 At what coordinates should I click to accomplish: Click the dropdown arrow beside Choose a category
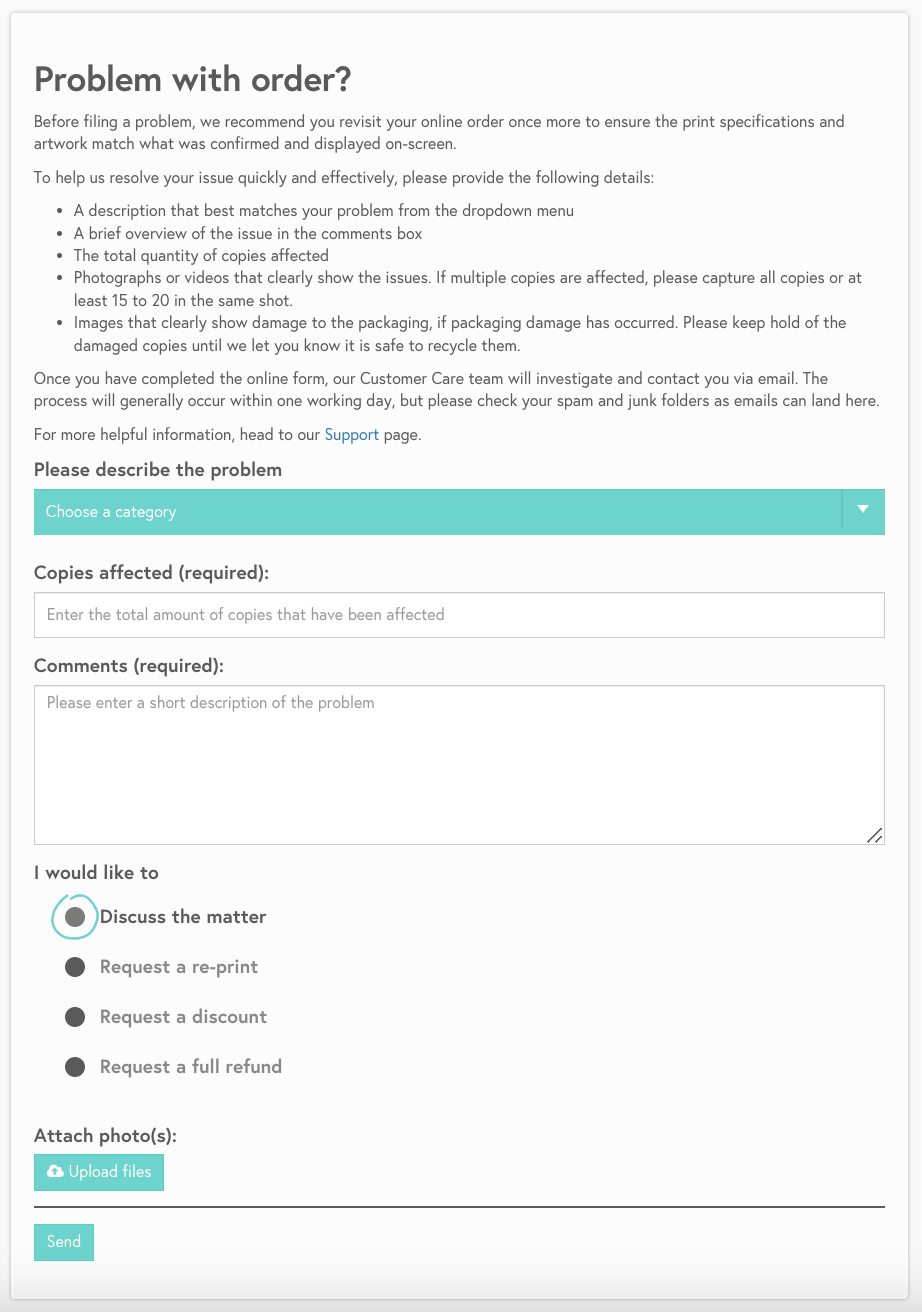tap(864, 511)
